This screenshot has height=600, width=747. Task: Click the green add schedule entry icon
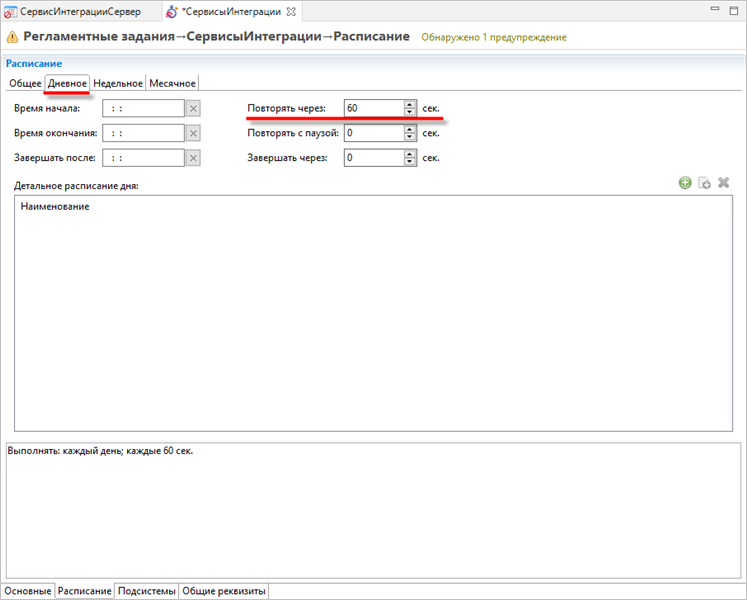pyautogui.click(x=685, y=183)
